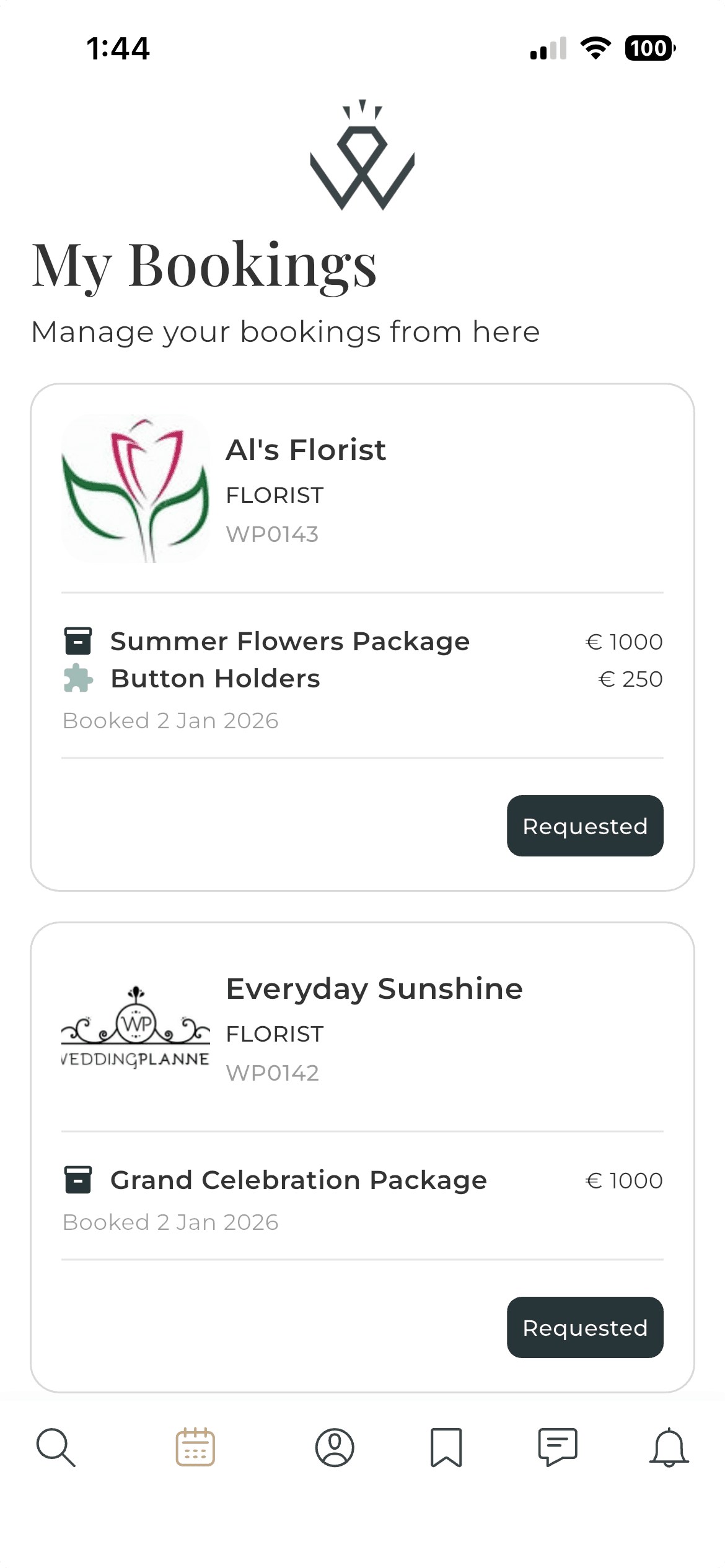
Task: Open the search tab icon
Action: [56, 1447]
